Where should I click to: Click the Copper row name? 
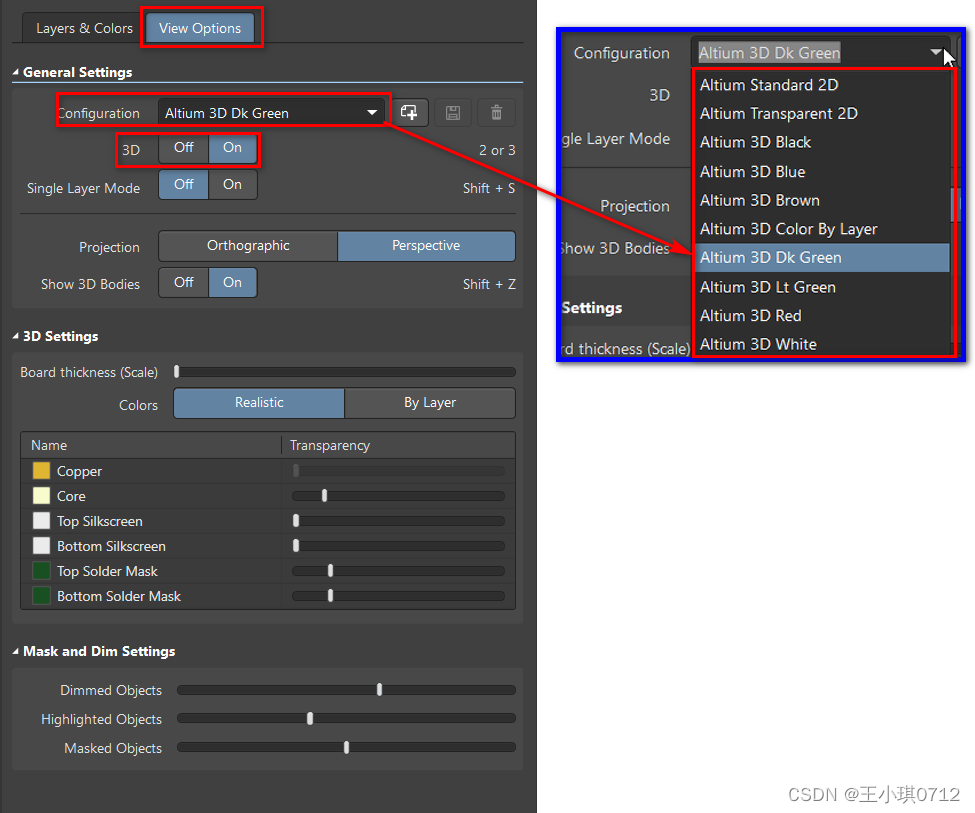pyautogui.click(x=79, y=472)
